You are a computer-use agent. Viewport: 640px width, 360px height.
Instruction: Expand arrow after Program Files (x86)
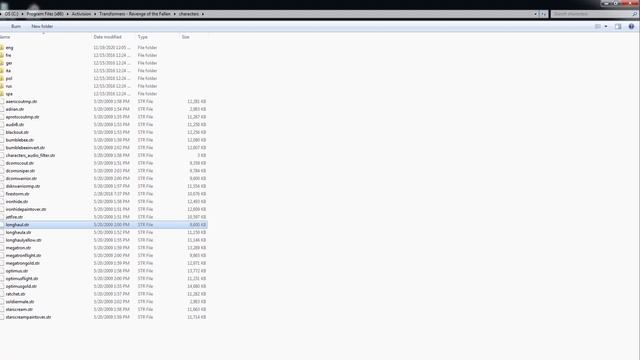click(68, 14)
